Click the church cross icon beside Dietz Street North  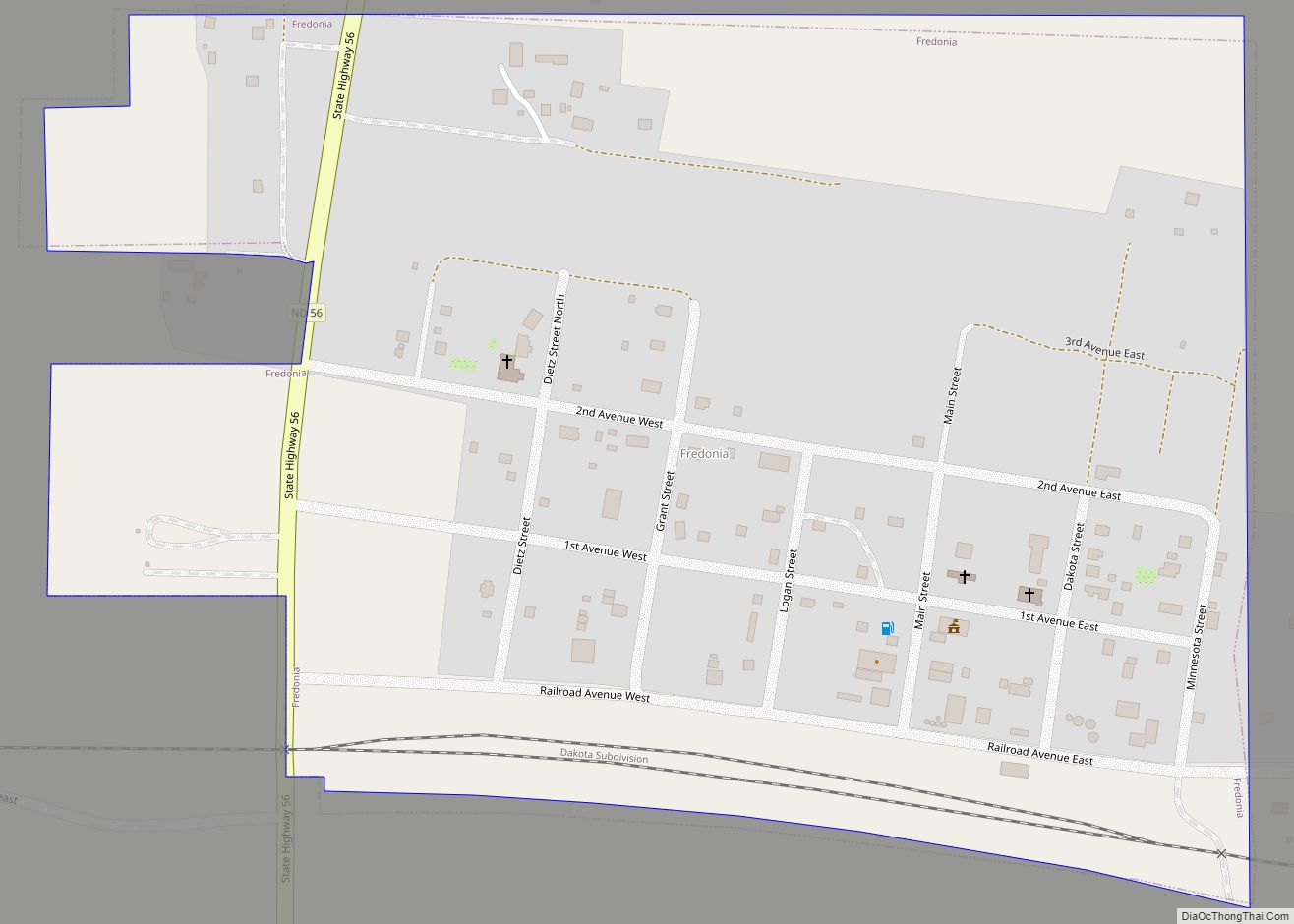[507, 362]
